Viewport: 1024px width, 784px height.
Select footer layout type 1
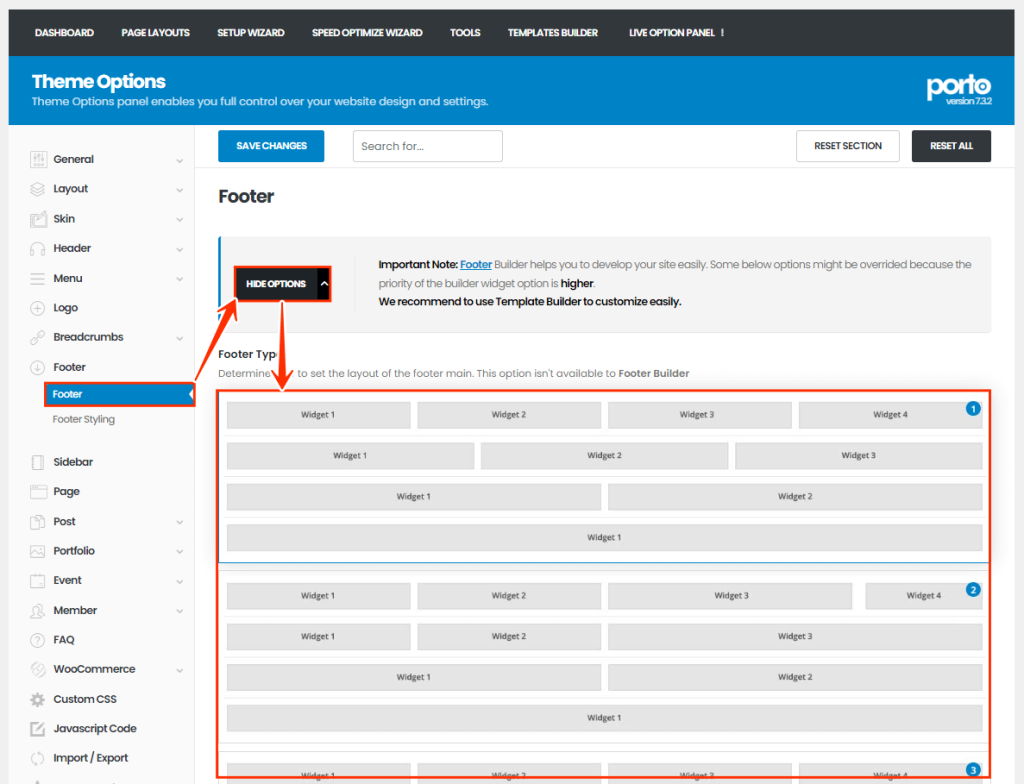tap(973, 409)
